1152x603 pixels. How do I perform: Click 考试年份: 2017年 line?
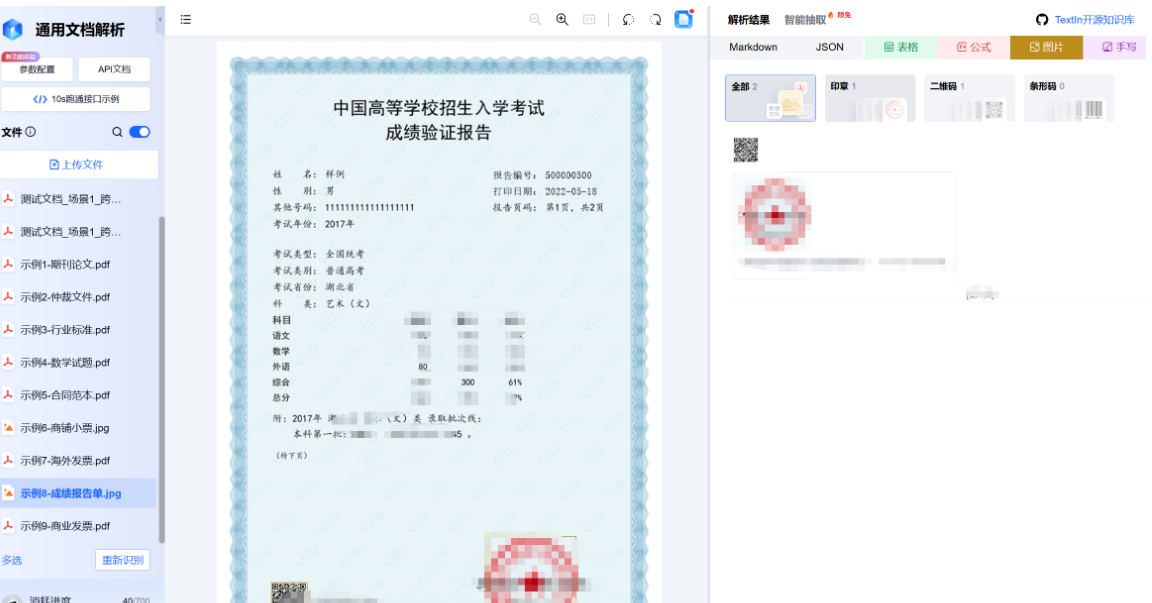314,224
